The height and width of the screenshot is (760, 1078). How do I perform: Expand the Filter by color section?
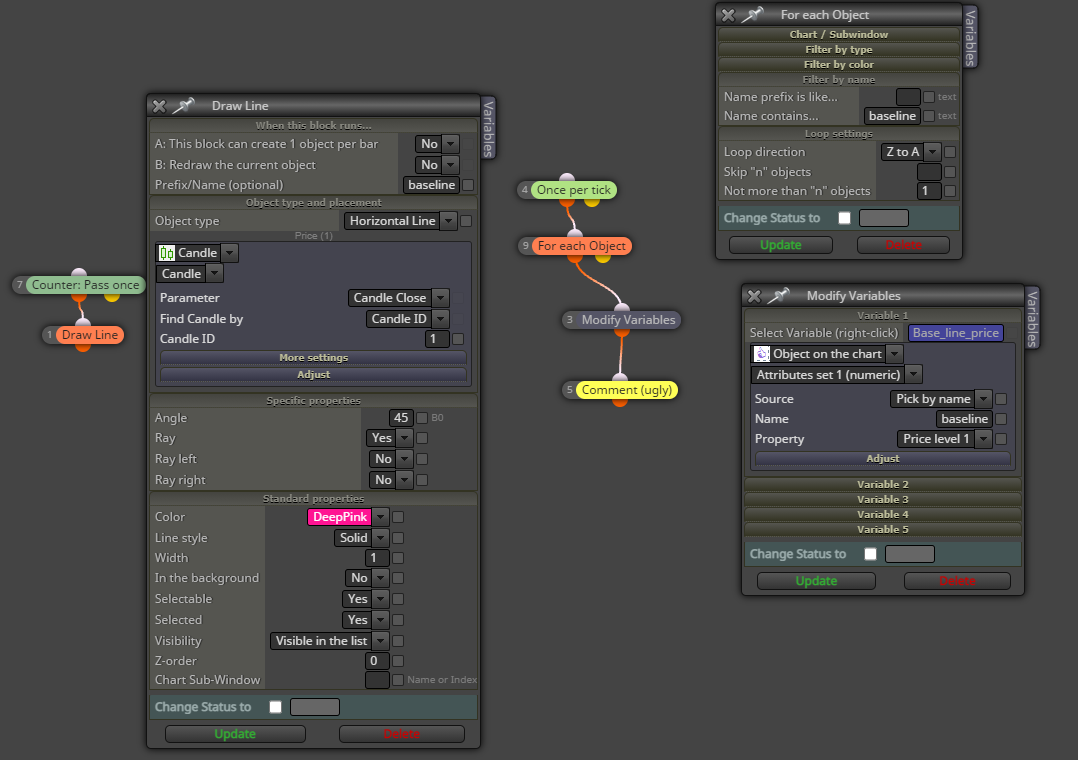839,65
